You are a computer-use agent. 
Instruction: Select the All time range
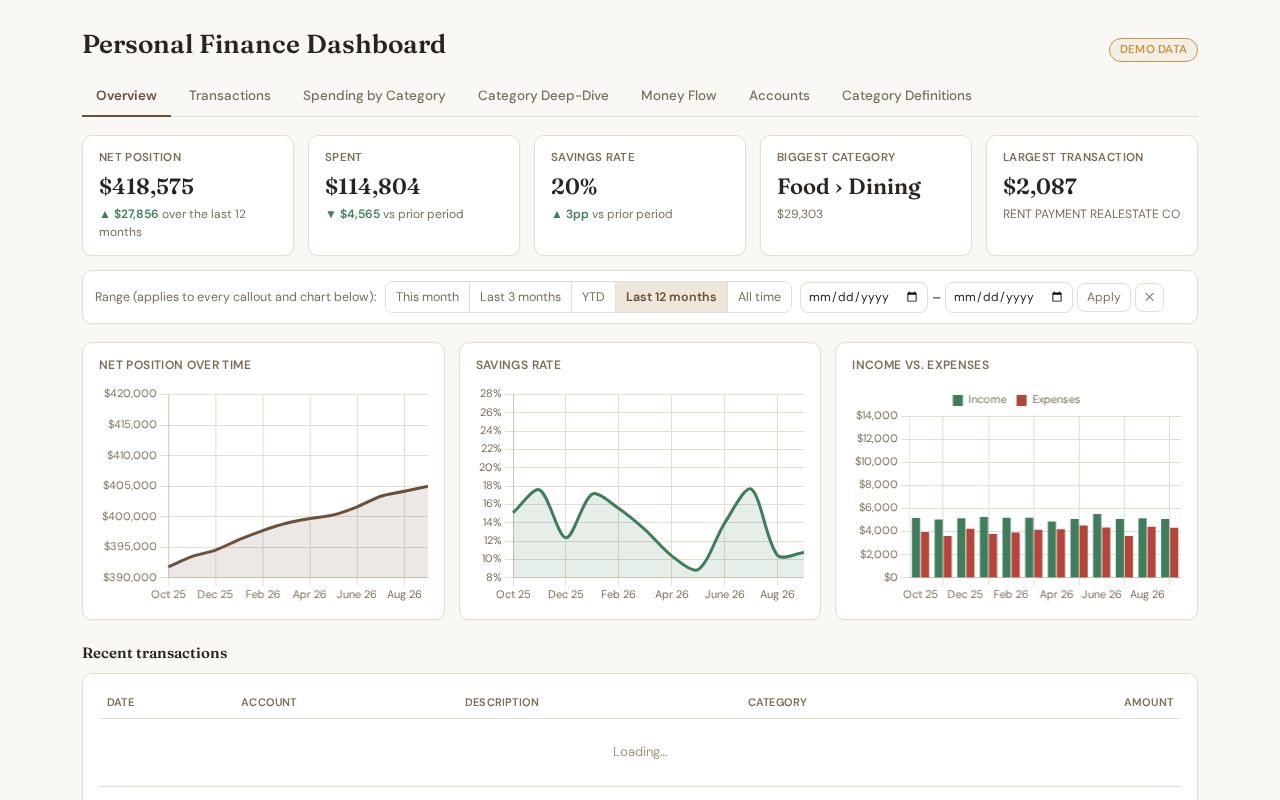(759, 297)
